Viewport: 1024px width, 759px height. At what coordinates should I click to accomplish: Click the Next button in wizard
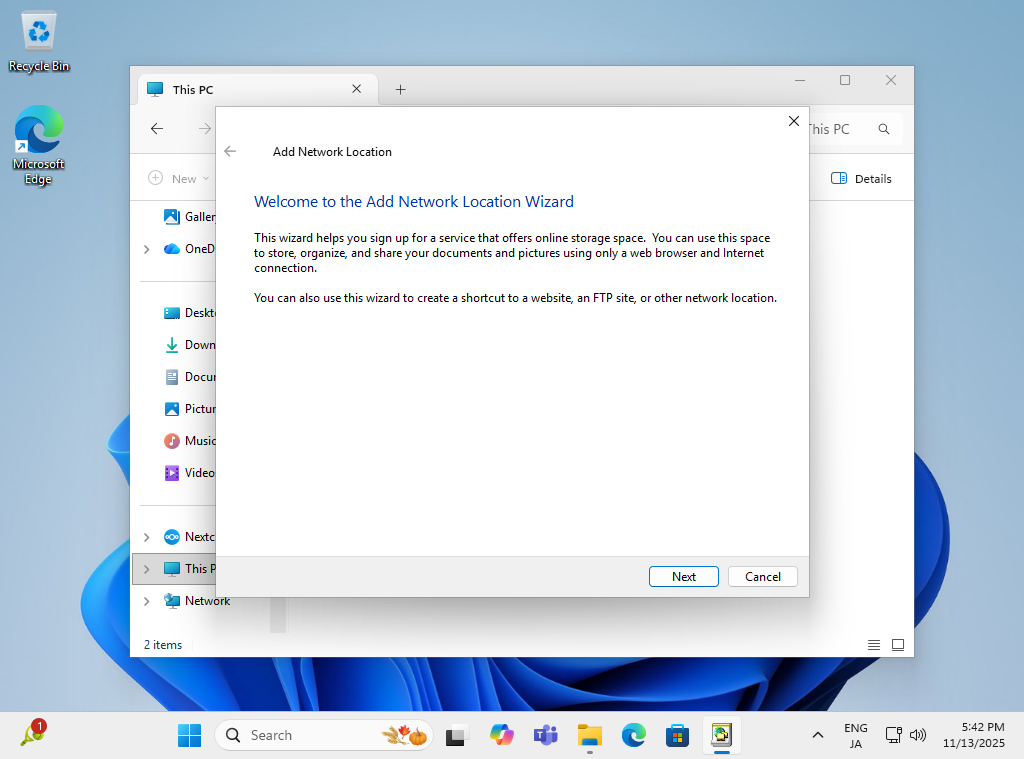[x=684, y=576]
